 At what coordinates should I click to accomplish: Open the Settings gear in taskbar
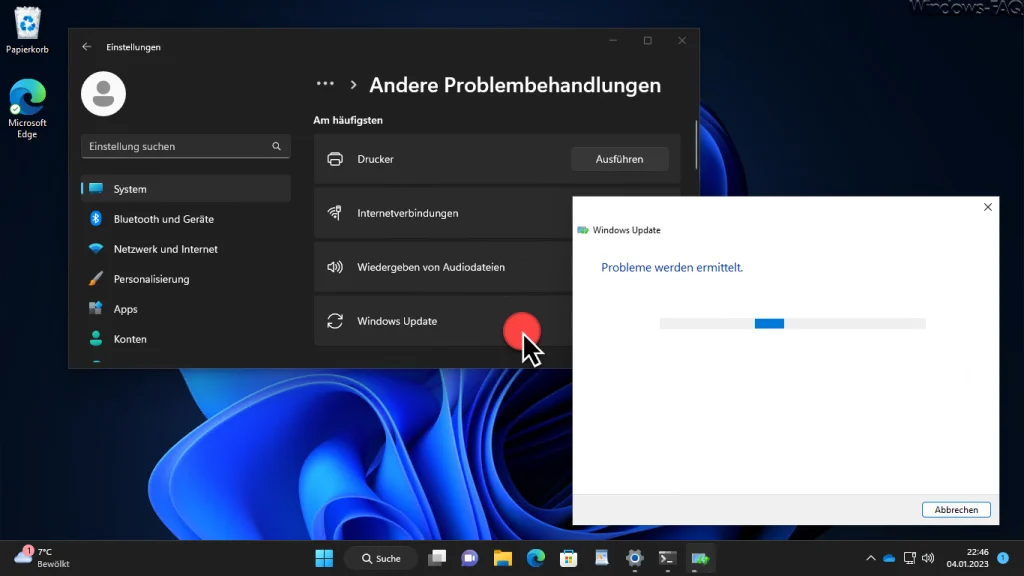coord(634,558)
